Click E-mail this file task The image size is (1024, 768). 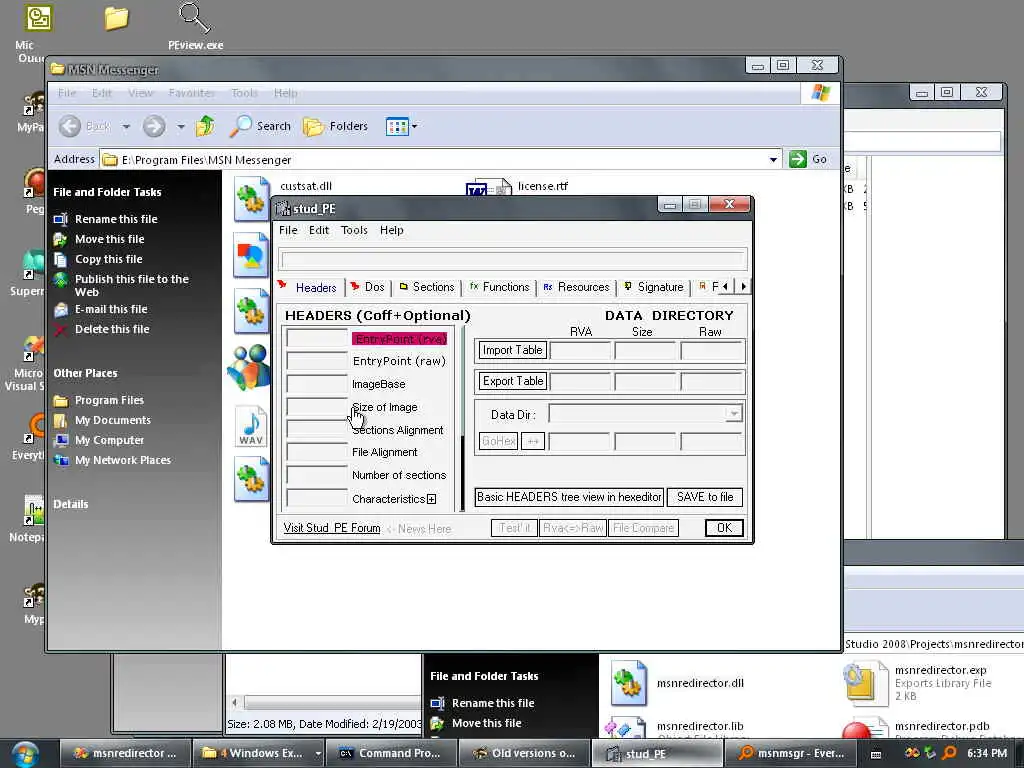110,309
